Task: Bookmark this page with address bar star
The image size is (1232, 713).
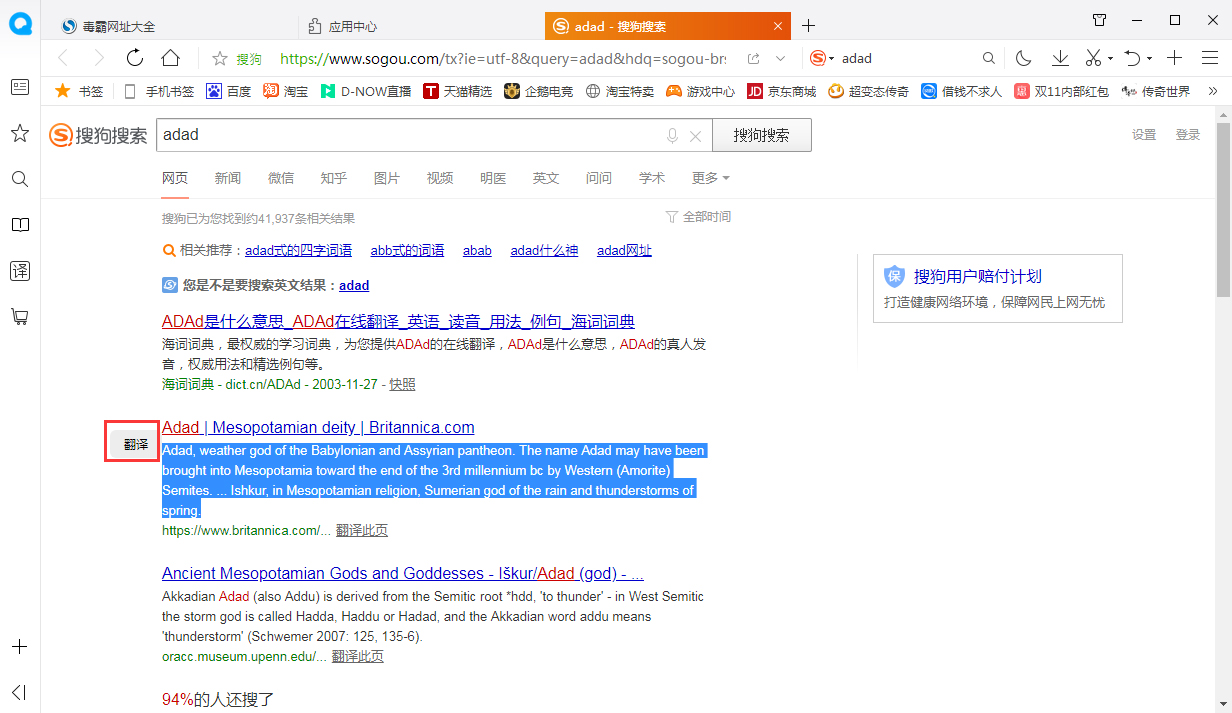Action: [220, 58]
